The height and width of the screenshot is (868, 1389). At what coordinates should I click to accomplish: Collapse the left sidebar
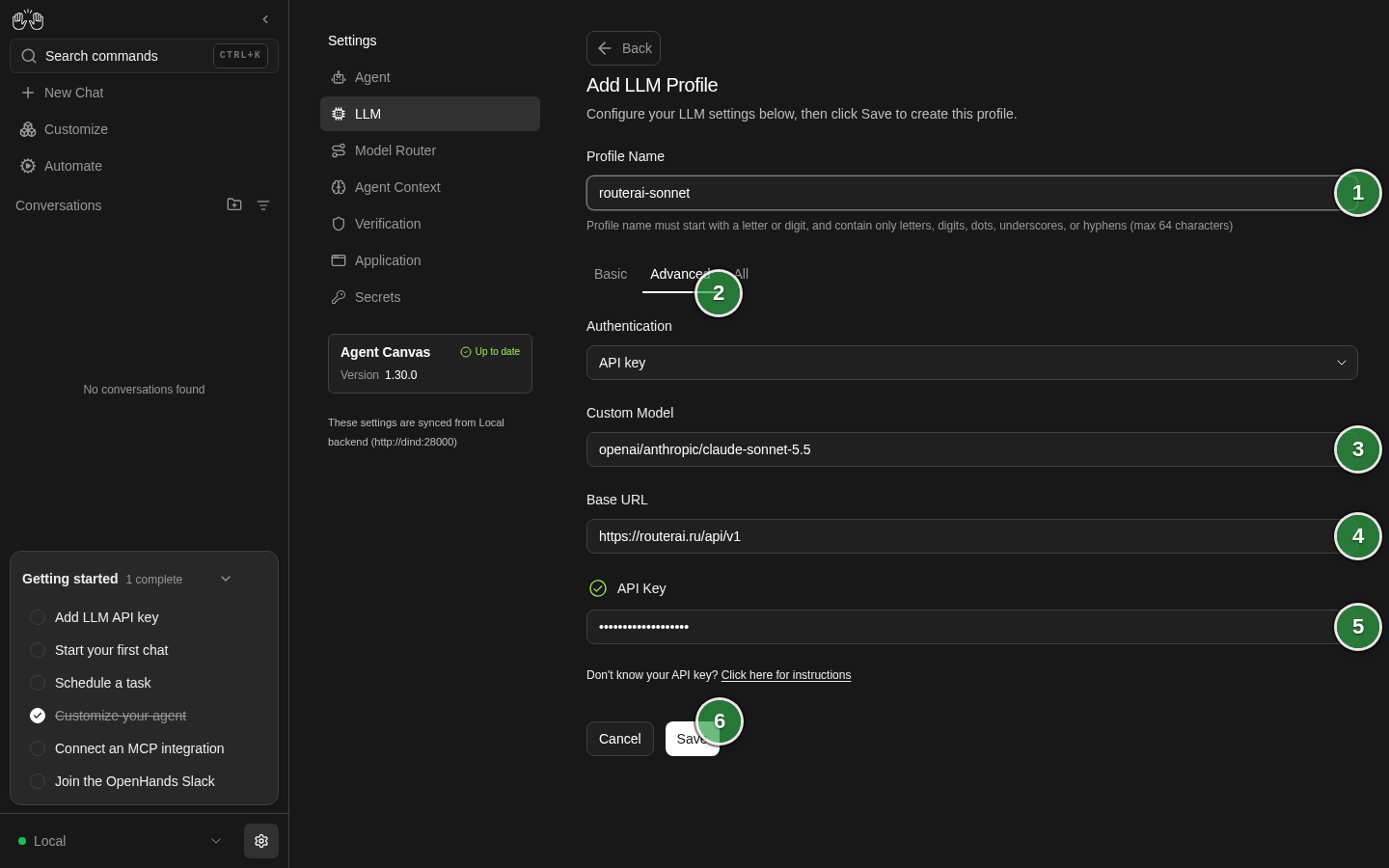pyautogui.click(x=265, y=19)
